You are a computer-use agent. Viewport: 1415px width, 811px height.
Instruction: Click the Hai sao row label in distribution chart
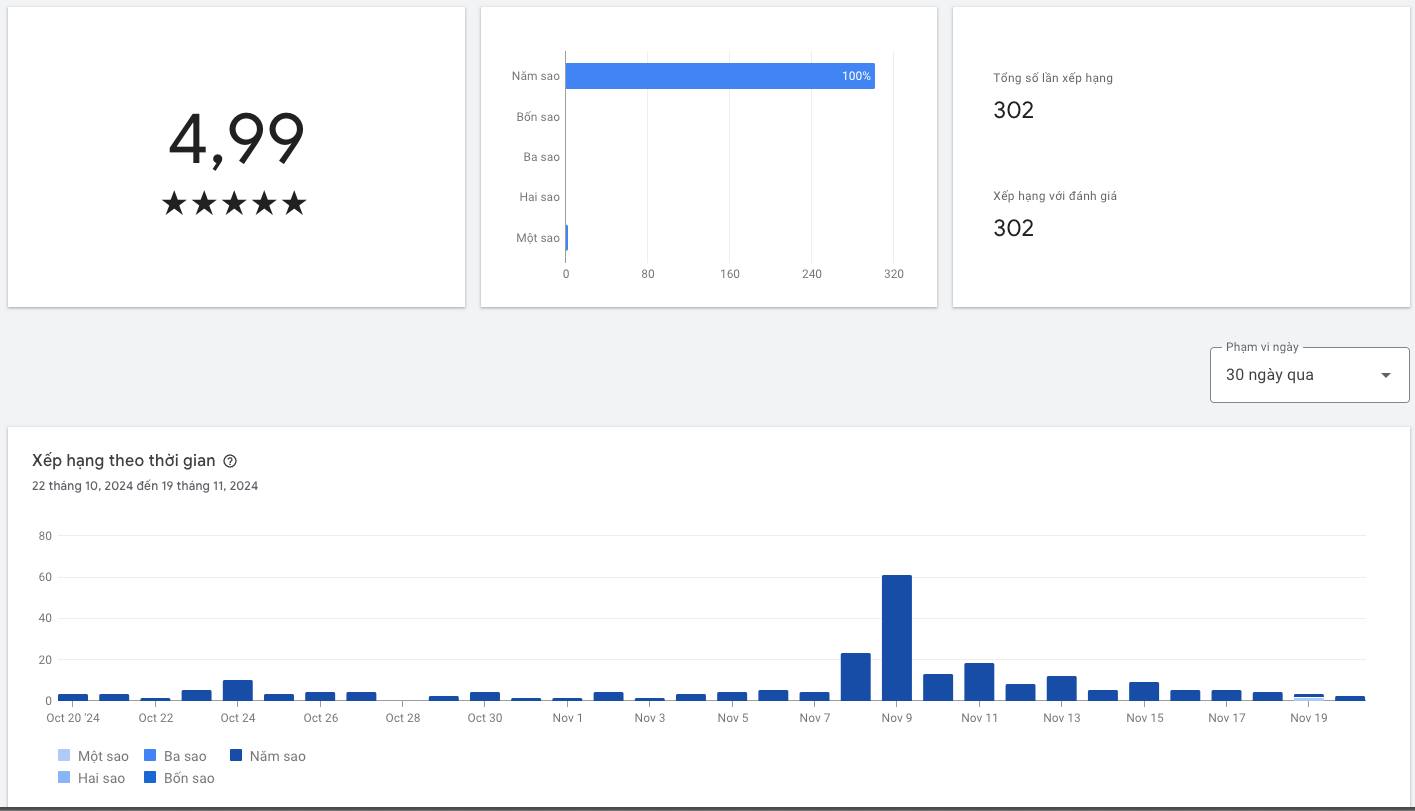point(540,197)
